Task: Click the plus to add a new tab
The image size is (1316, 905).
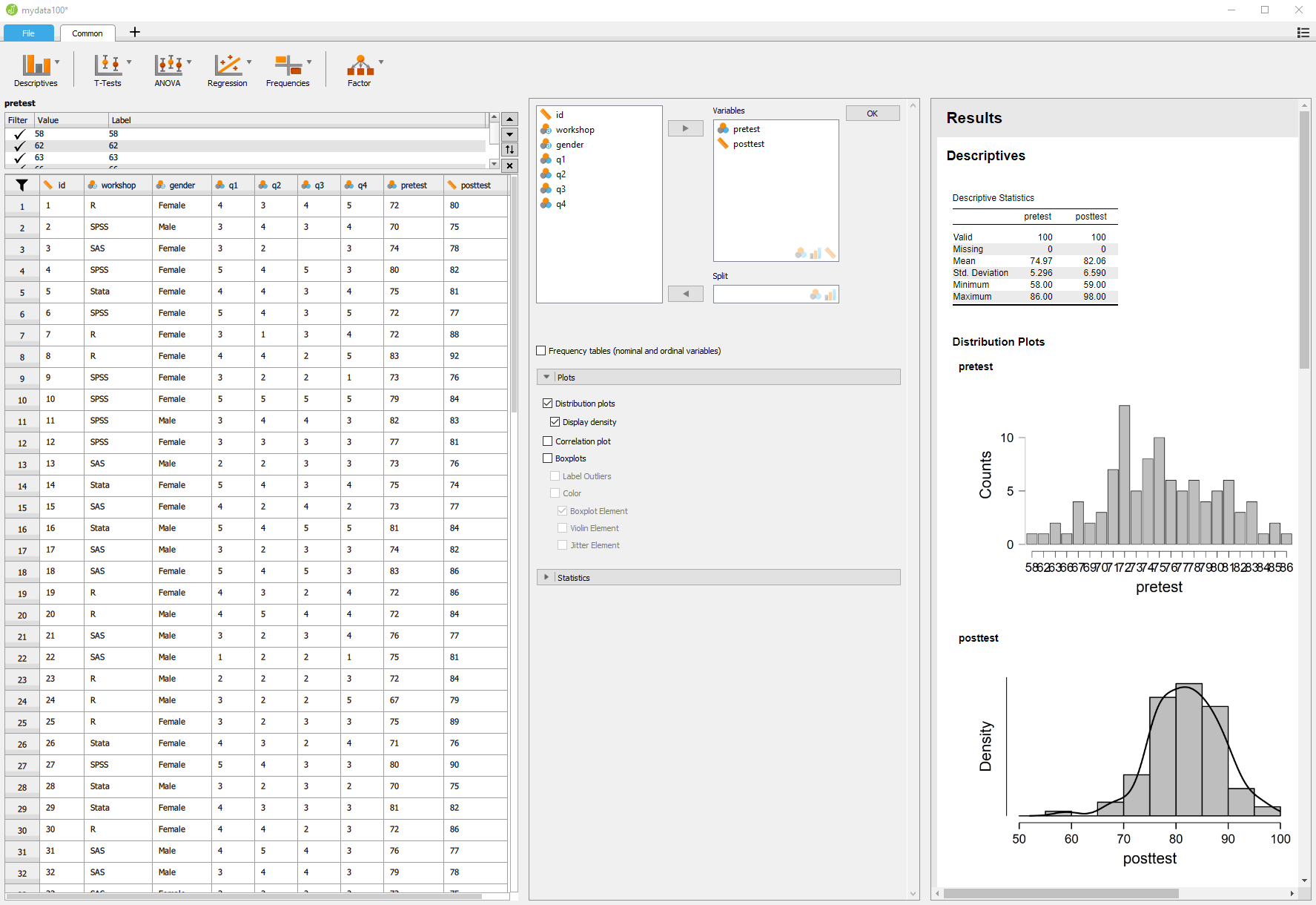Action: click(x=134, y=33)
